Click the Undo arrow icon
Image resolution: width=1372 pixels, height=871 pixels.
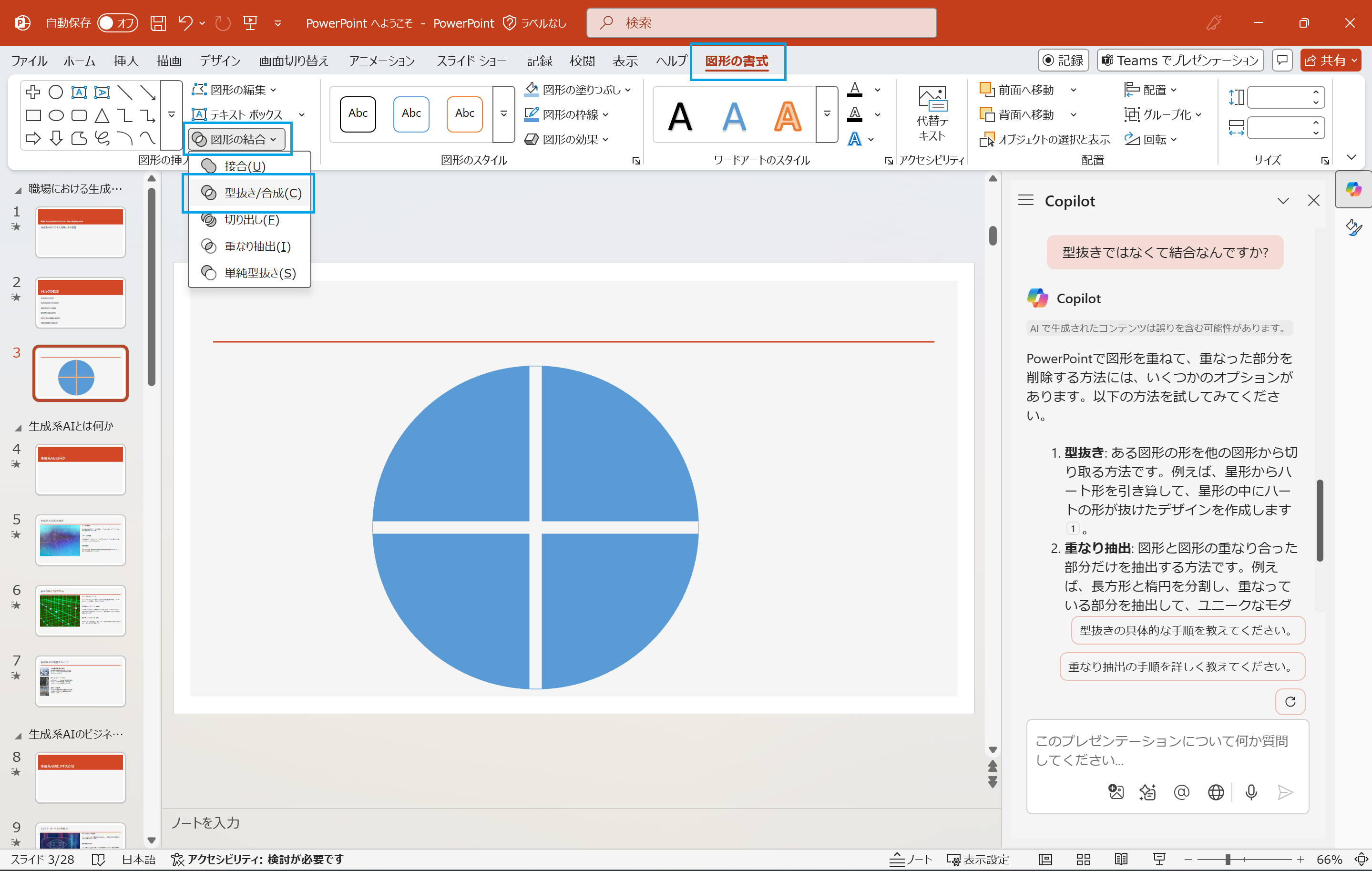point(185,23)
